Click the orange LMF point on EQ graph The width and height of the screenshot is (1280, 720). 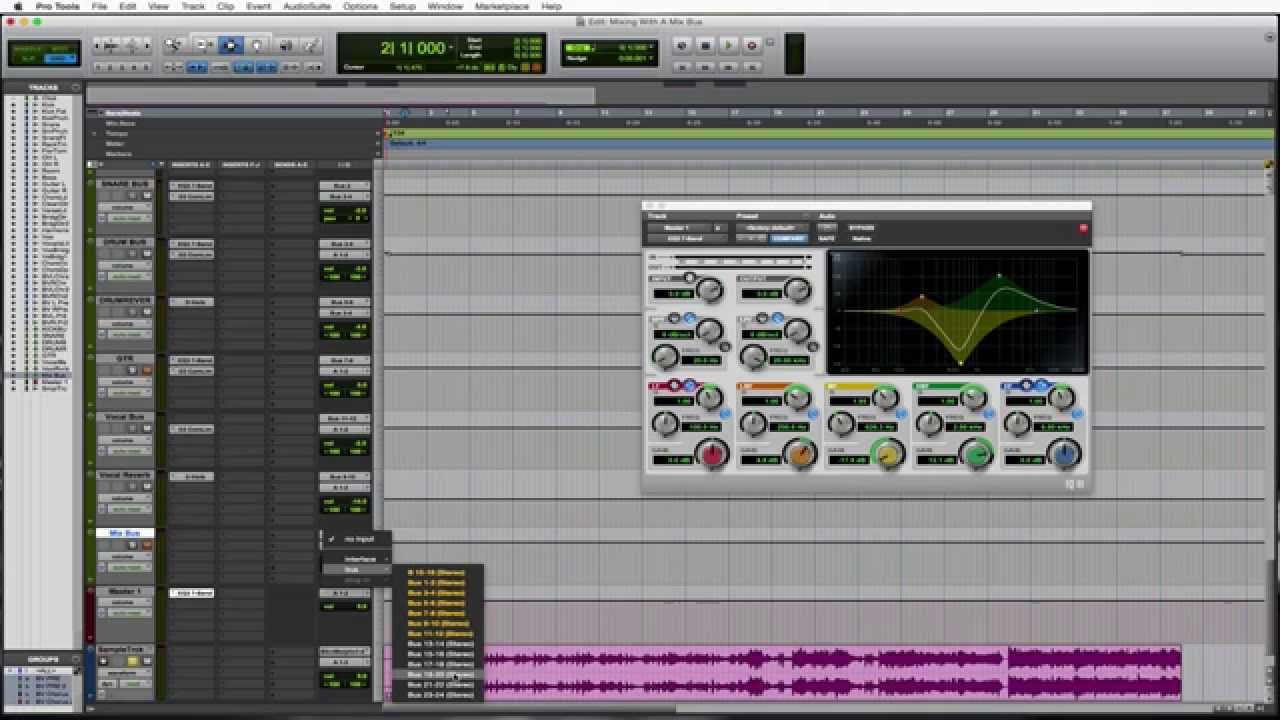(922, 297)
